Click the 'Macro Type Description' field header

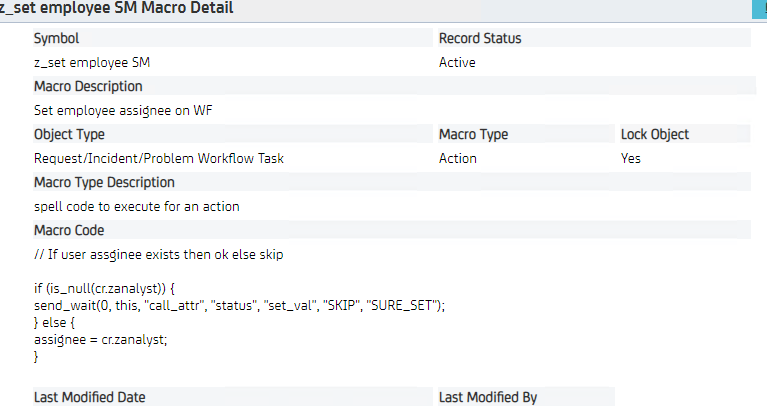point(104,182)
